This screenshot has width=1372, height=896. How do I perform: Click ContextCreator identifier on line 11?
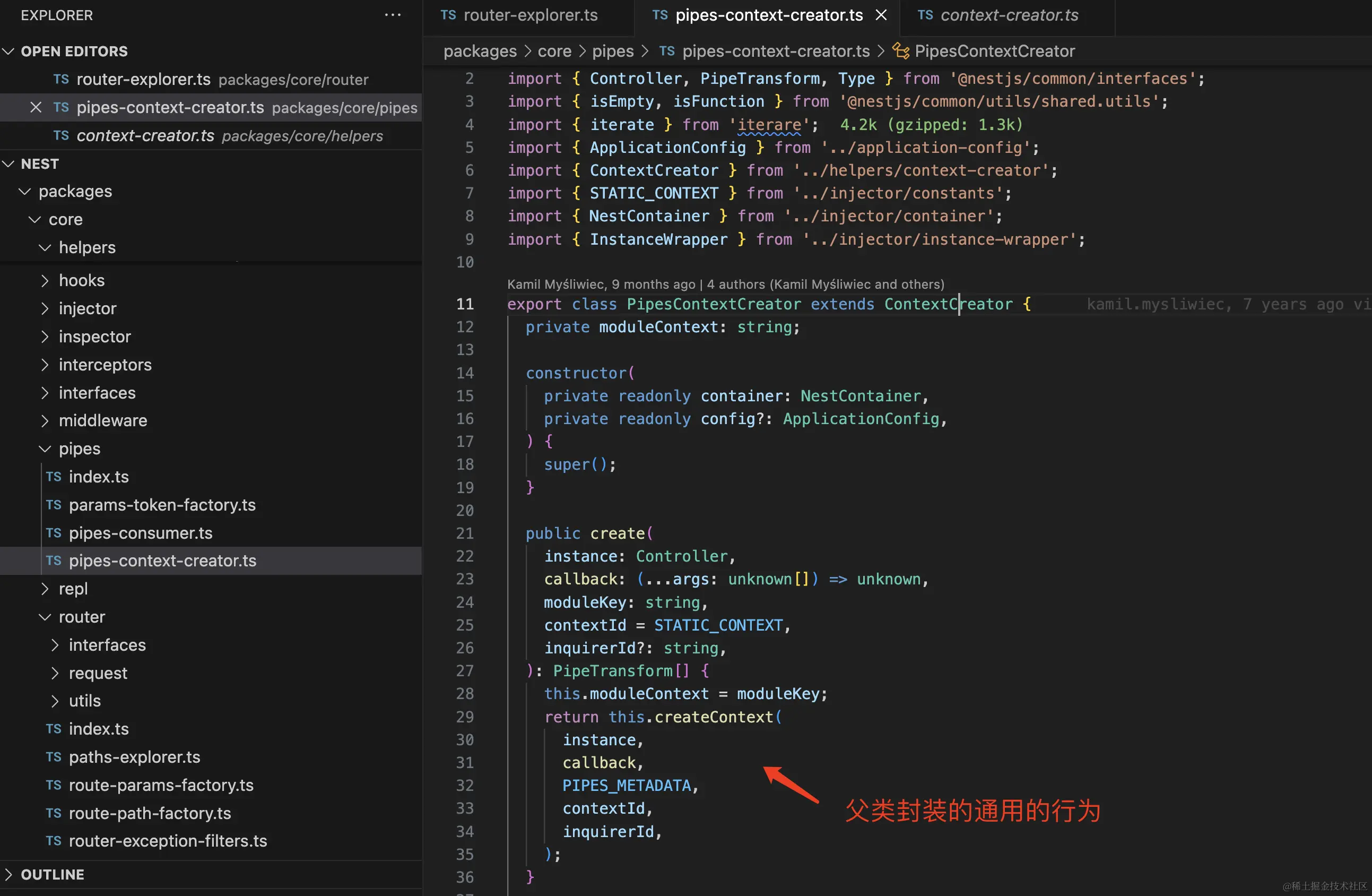point(948,304)
